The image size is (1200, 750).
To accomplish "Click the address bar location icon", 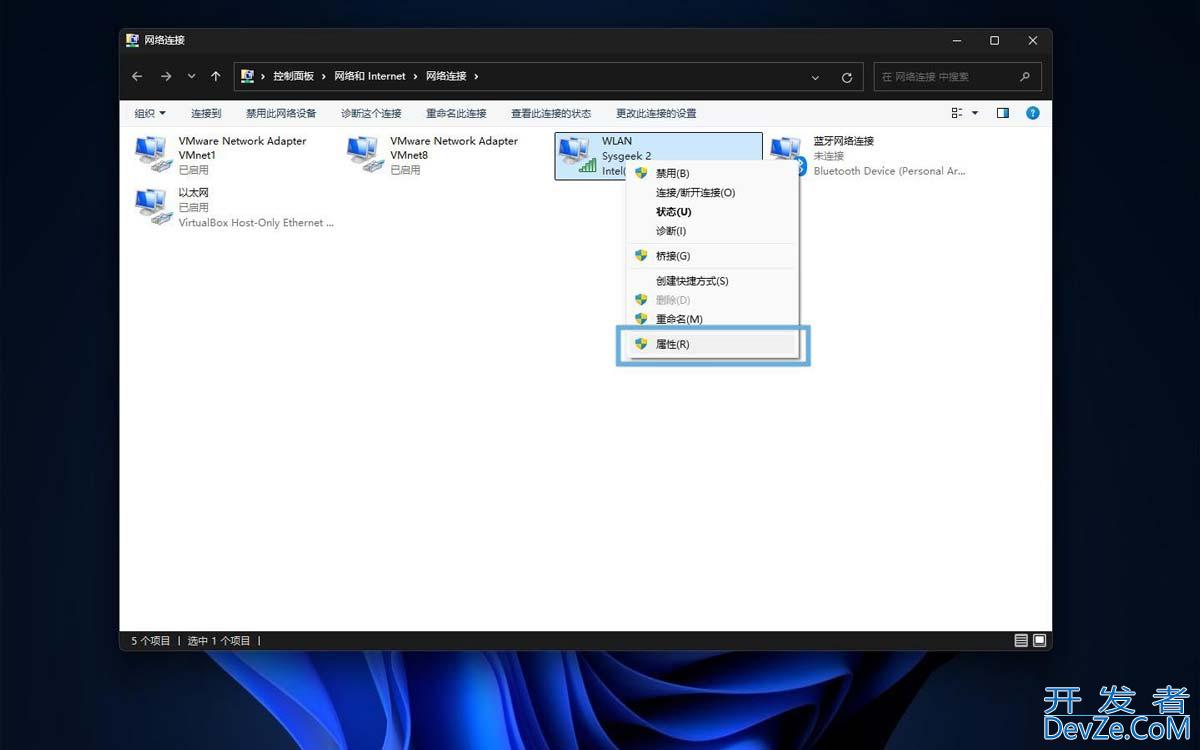I will [x=248, y=77].
